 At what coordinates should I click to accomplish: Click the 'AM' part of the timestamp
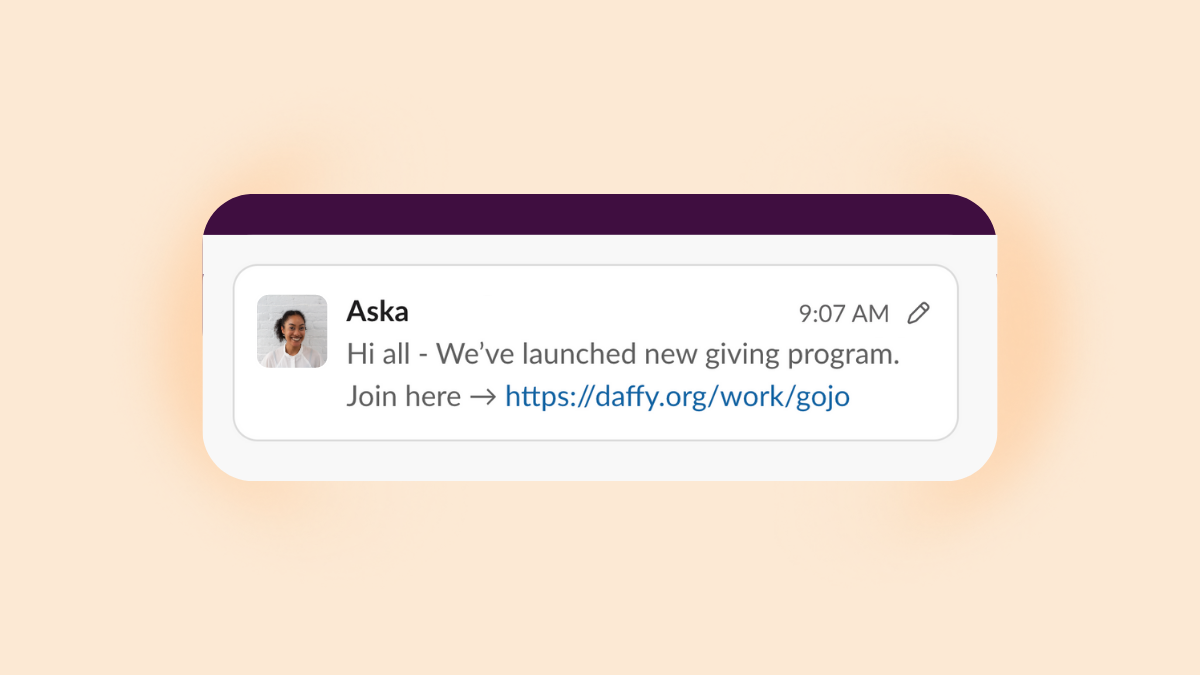pos(870,314)
